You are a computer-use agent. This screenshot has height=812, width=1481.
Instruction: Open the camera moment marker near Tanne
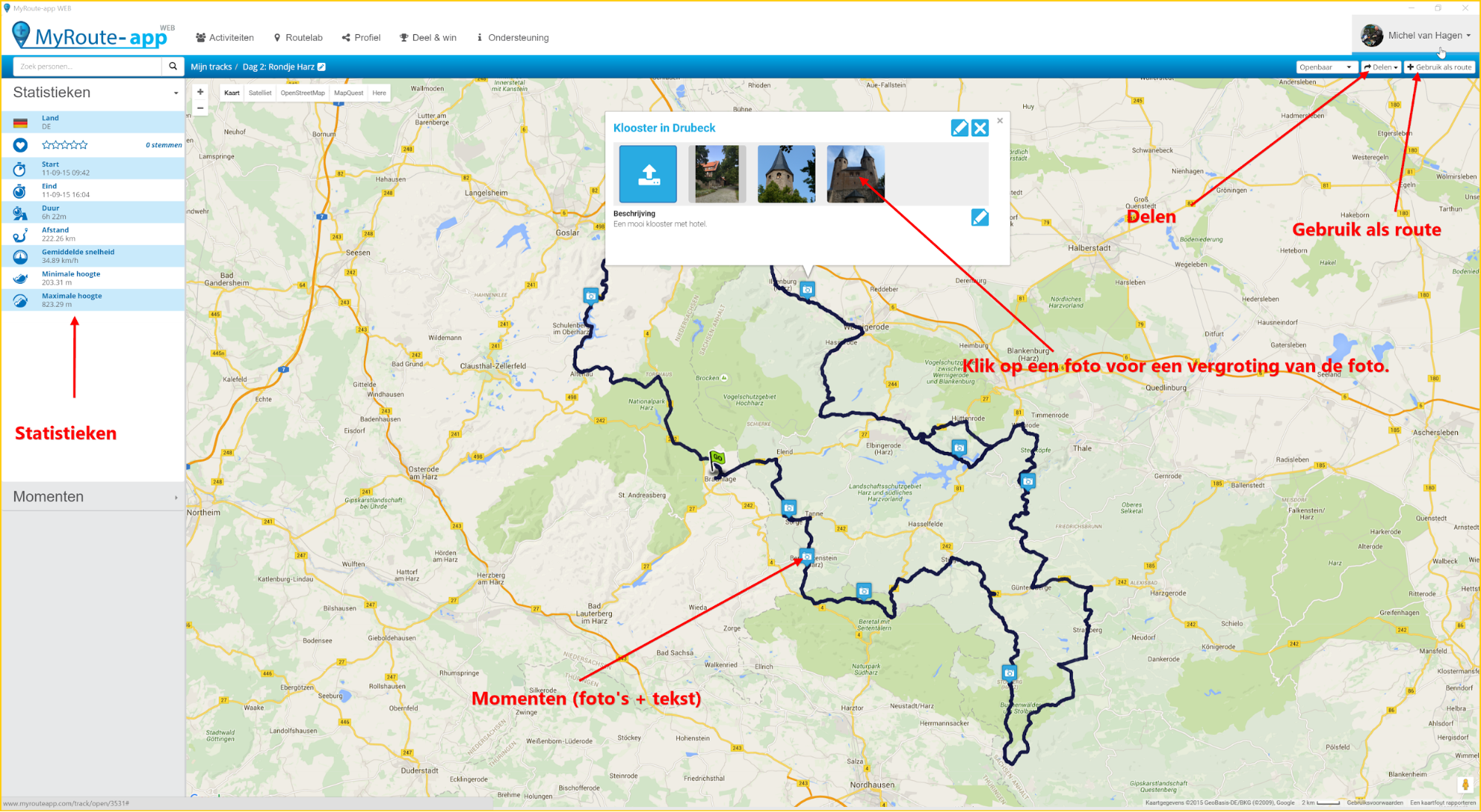tap(789, 507)
